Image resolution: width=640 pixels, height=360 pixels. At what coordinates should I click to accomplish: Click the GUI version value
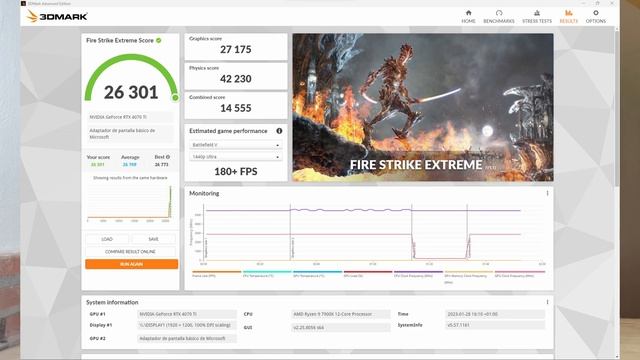(341, 327)
